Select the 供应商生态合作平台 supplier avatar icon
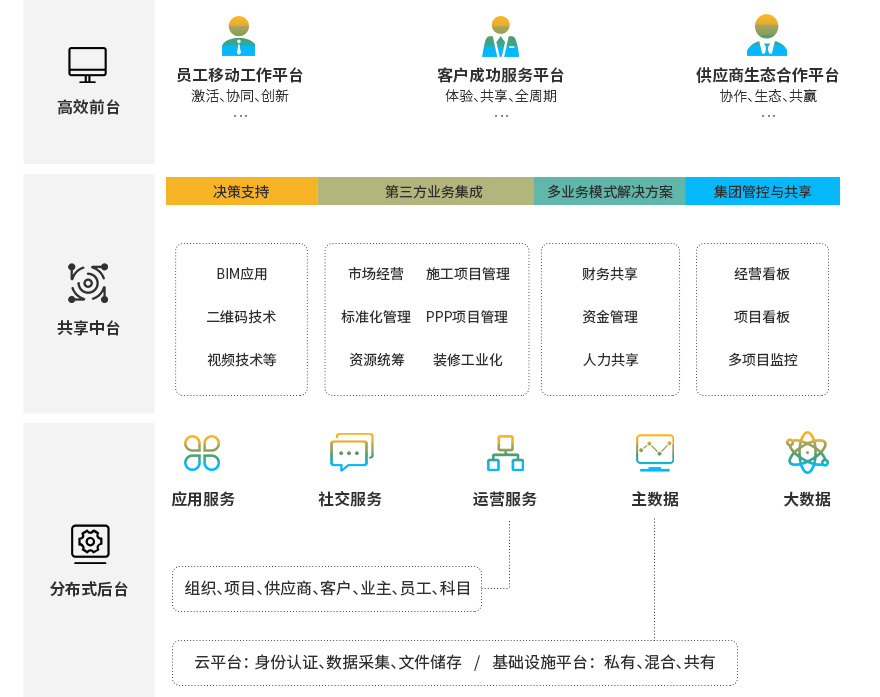Viewport: 880px width, 697px height. [767, 36]
